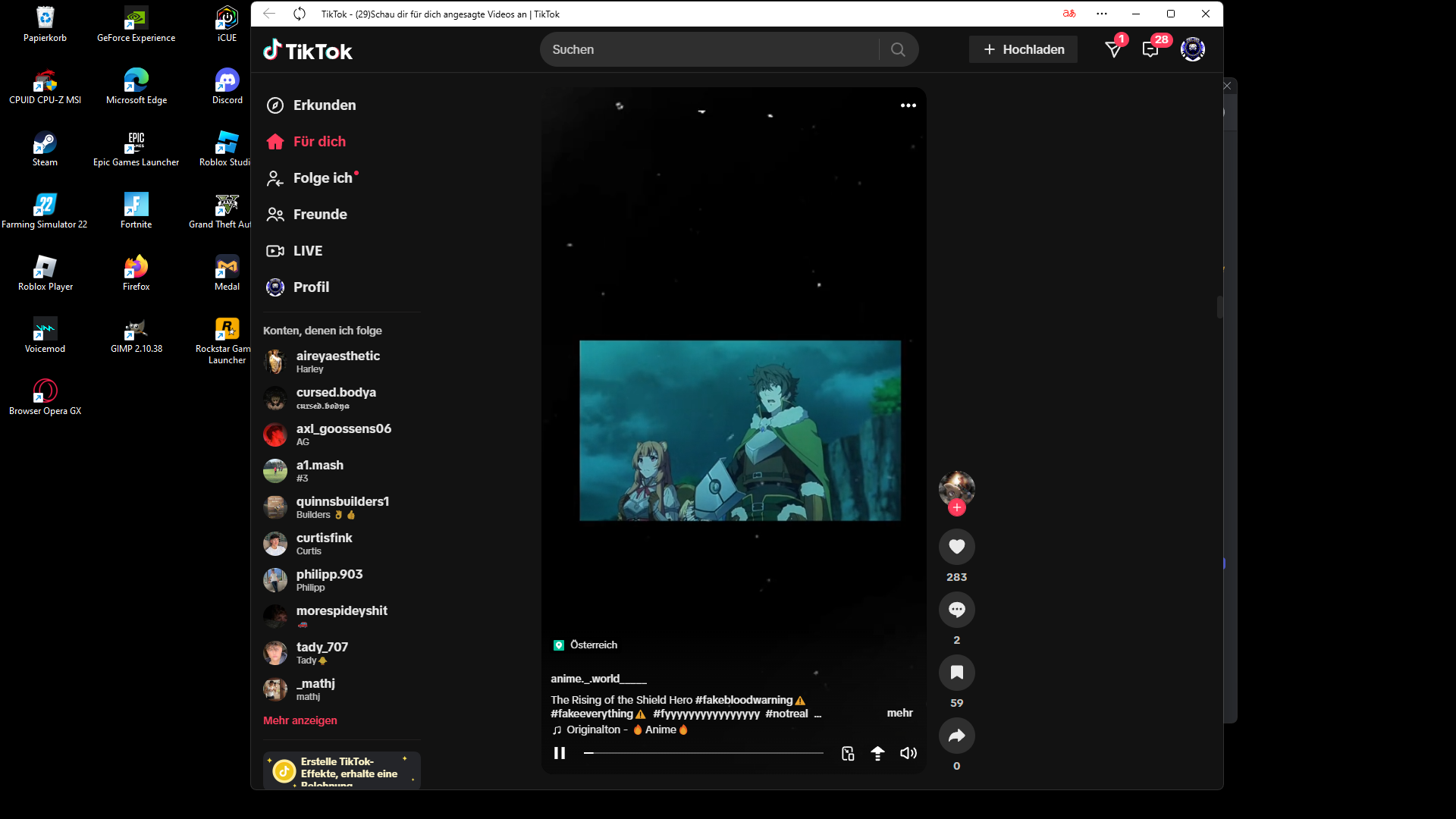Mute the video volume
The height and width of the screenshot is (819, 1456).
click(x=908, y=753)
